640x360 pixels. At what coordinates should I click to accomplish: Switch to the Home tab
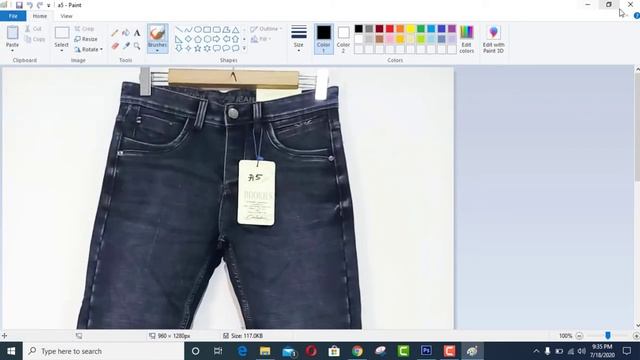click(40, 16)
